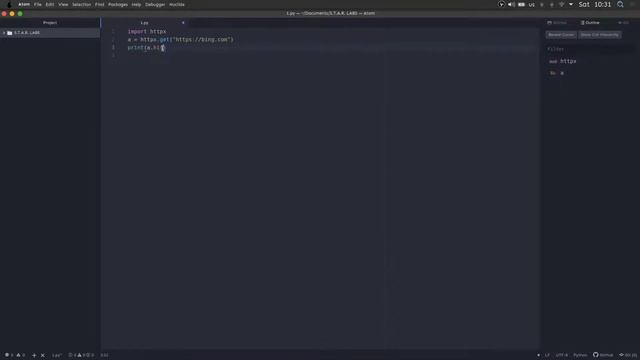Click the print call on line 3

click(136, 48)
